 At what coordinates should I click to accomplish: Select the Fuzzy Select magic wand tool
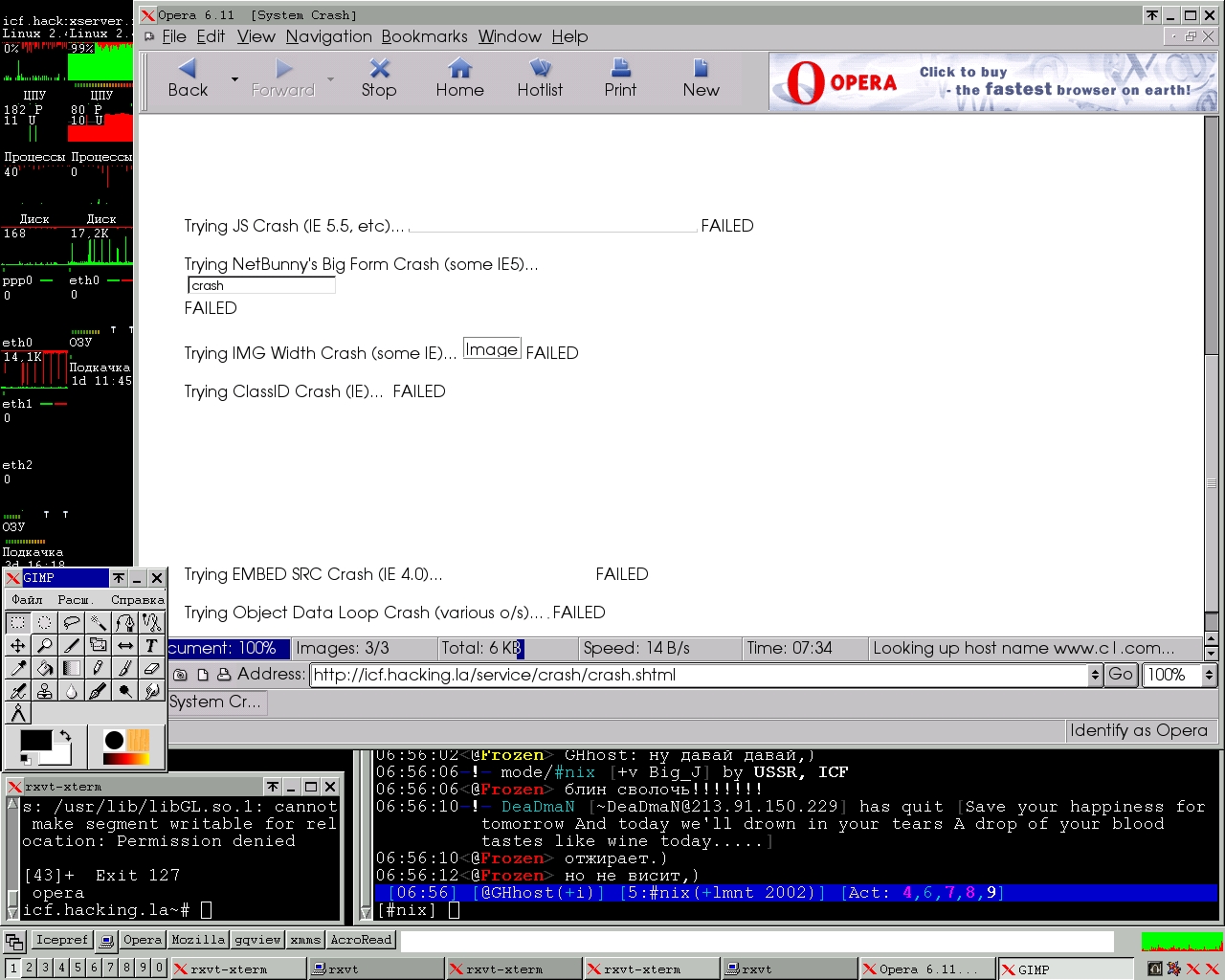(x=98, y=622)
